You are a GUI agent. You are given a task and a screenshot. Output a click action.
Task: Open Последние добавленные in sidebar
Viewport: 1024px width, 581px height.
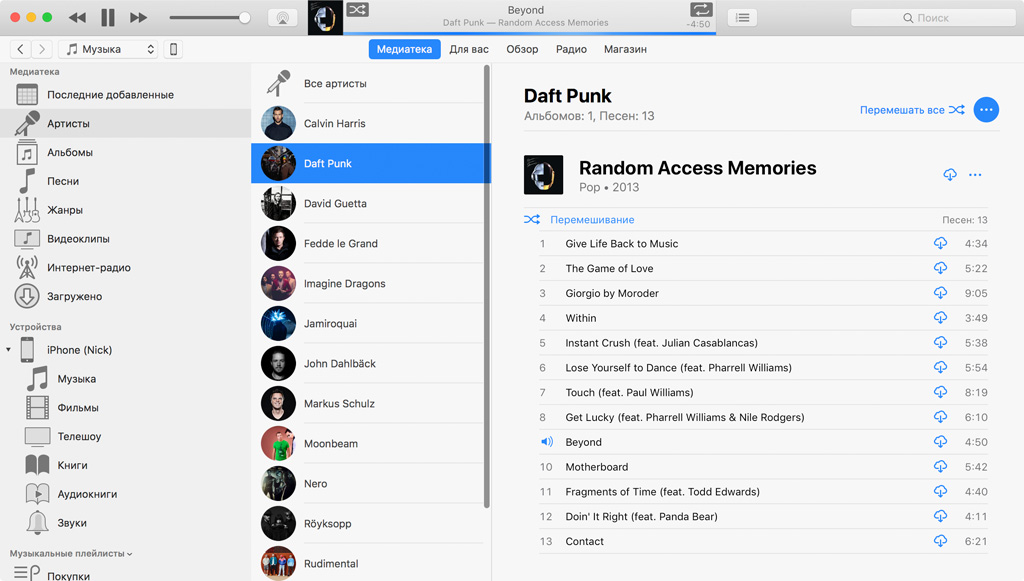[125, 95]
